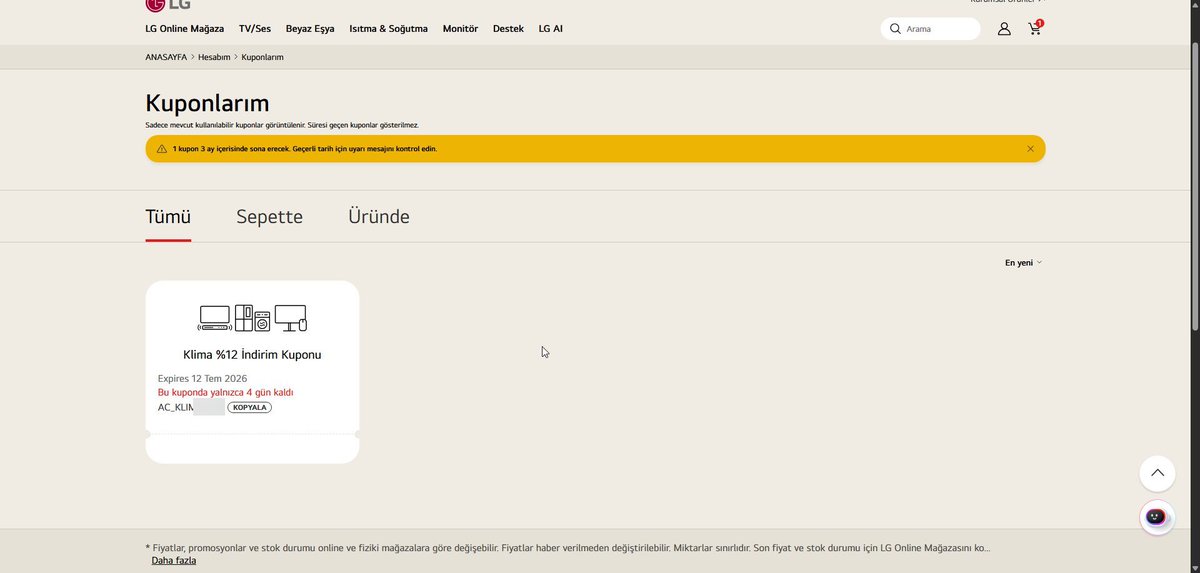Open Isıtma & Soğutma menu
The width and height of the screenshot is (1200, 573).
click(388, 29)
